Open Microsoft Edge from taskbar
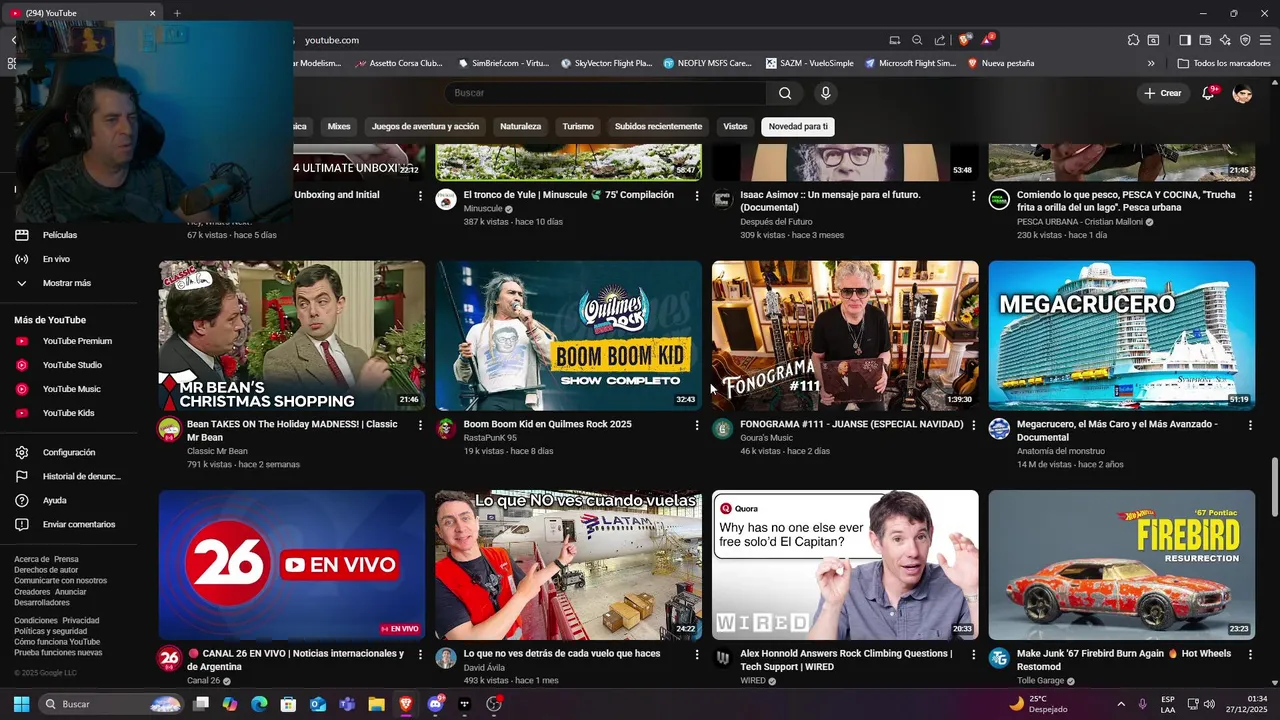Viewport: 1280px width, 720px height. [x=259, y=704]
